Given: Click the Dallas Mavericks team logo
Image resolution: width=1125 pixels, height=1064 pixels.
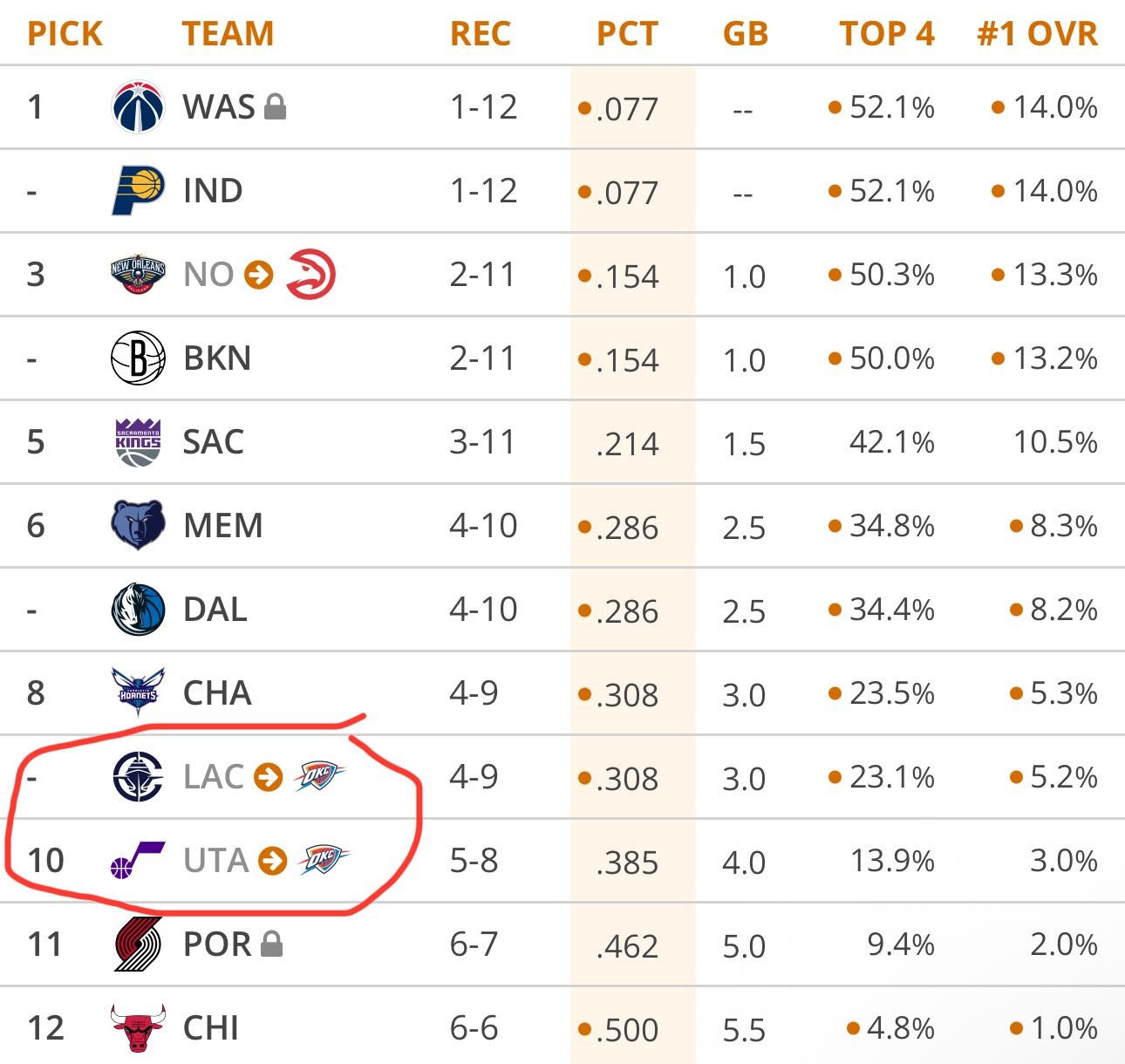Looking at the screenshot, I should coord(138,609).
